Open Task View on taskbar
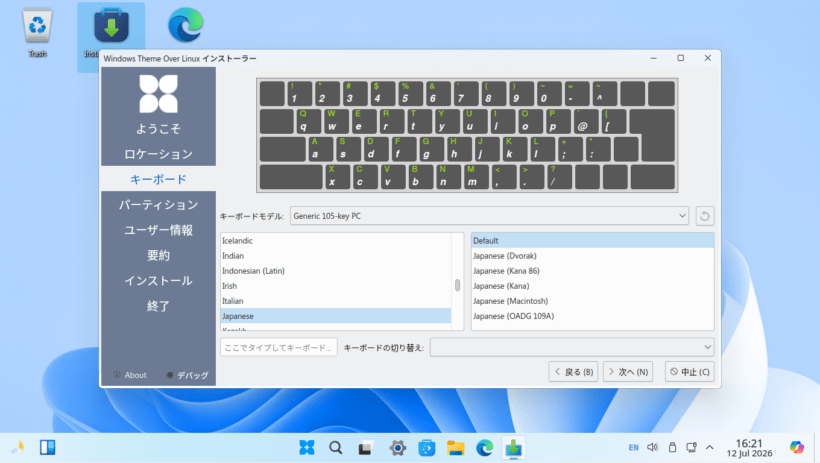Image resolution: width=820 pixels, height=463 pixels. pos(366,448)
